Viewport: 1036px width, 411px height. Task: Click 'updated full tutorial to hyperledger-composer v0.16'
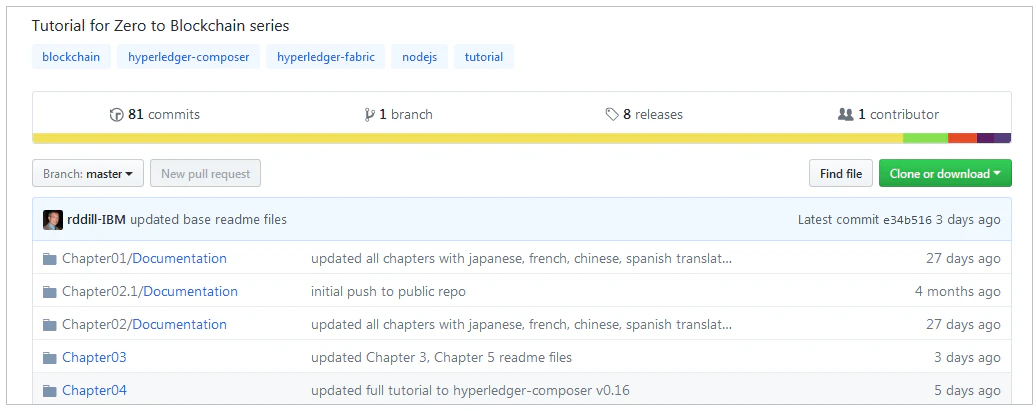click(x=470, y=391)
